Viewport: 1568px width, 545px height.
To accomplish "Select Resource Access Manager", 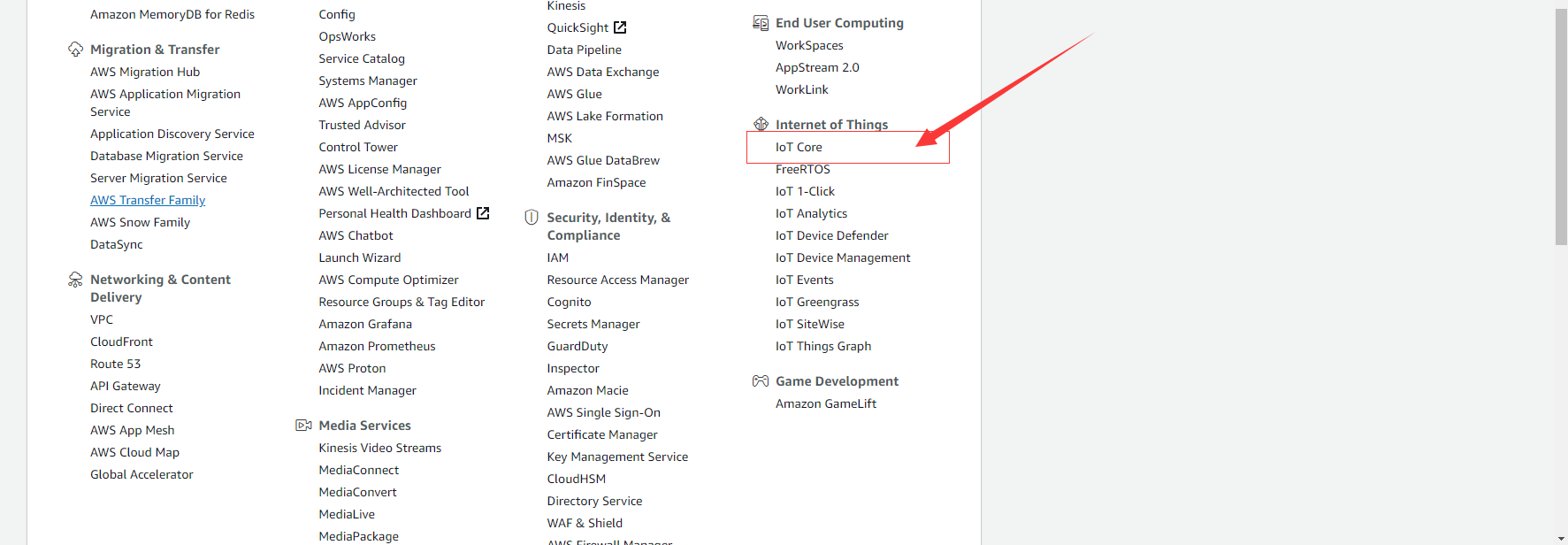I will [618, 280].
